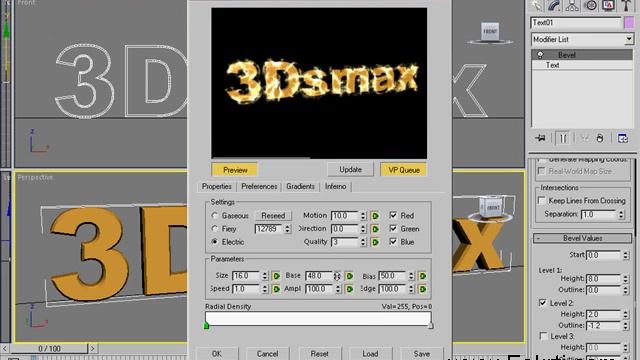Click the green animate button beside Ampl
The image size is (640, 360).
[x=349, y=289]
